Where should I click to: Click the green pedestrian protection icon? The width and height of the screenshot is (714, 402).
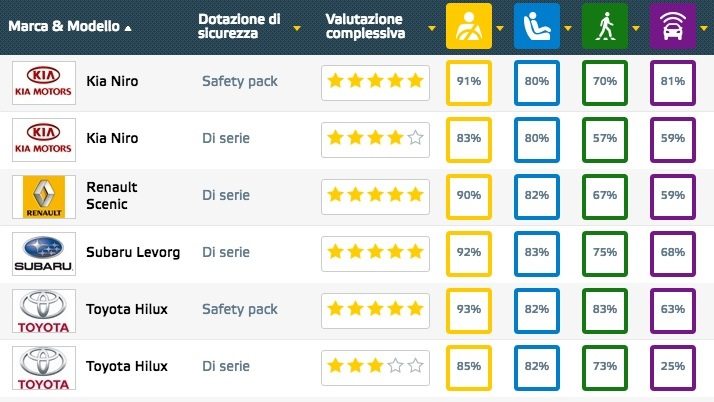605,26
